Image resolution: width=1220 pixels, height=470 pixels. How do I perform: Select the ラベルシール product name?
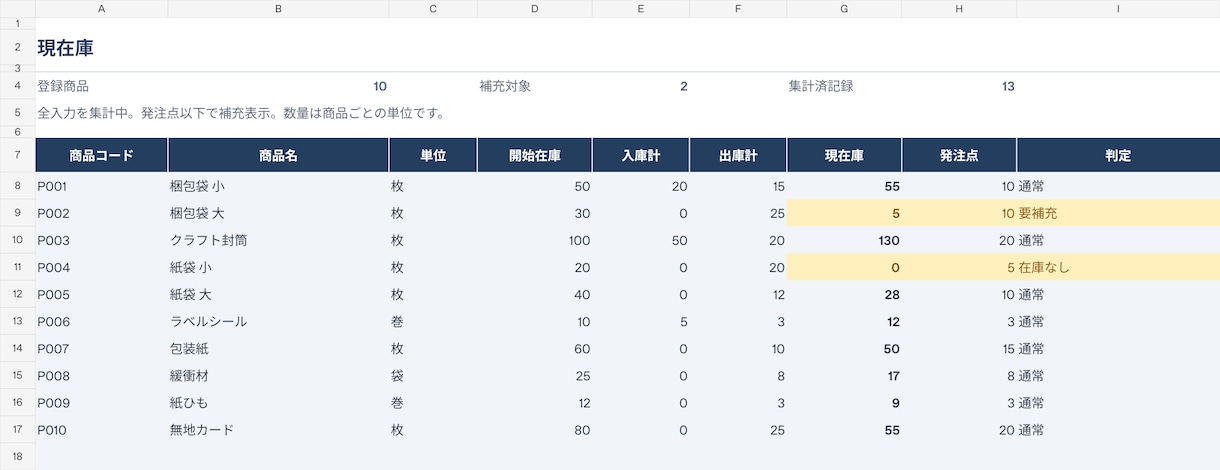209,321
